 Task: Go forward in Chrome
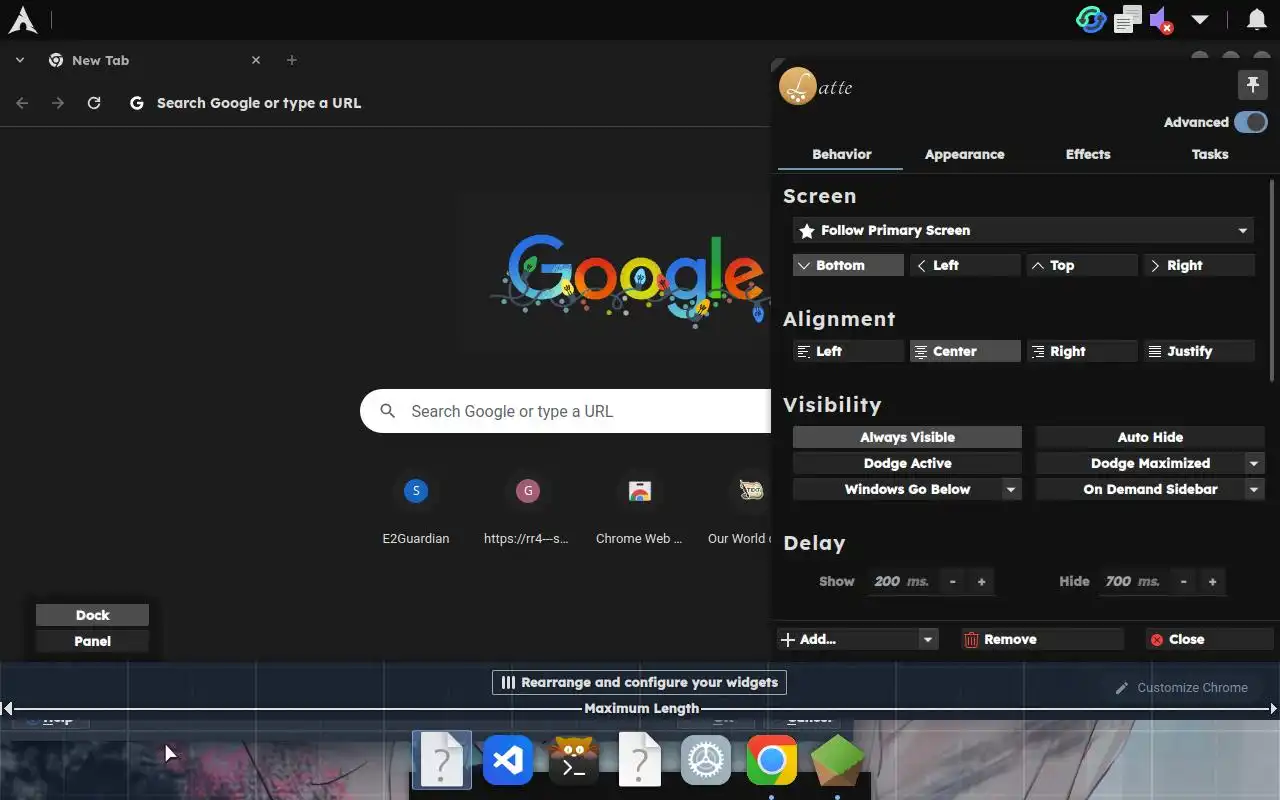pyautogui.click(x=58, y=103)
